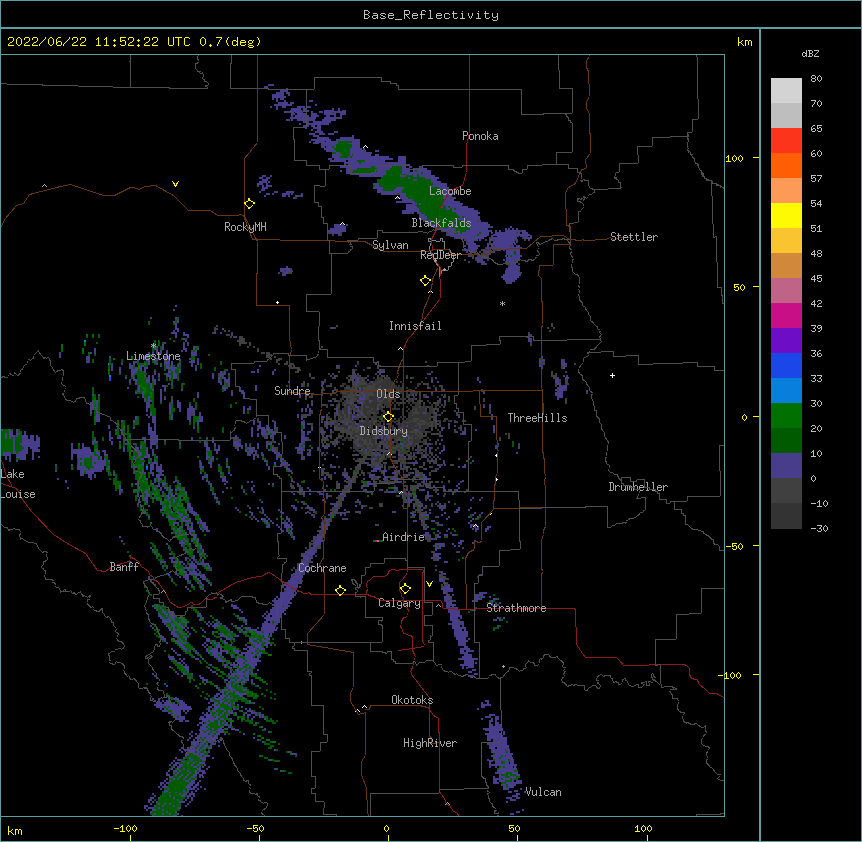The image size is (862, 842).
Task: Click the -100 tick on horizontal axis
Action: tap(126, 829)
